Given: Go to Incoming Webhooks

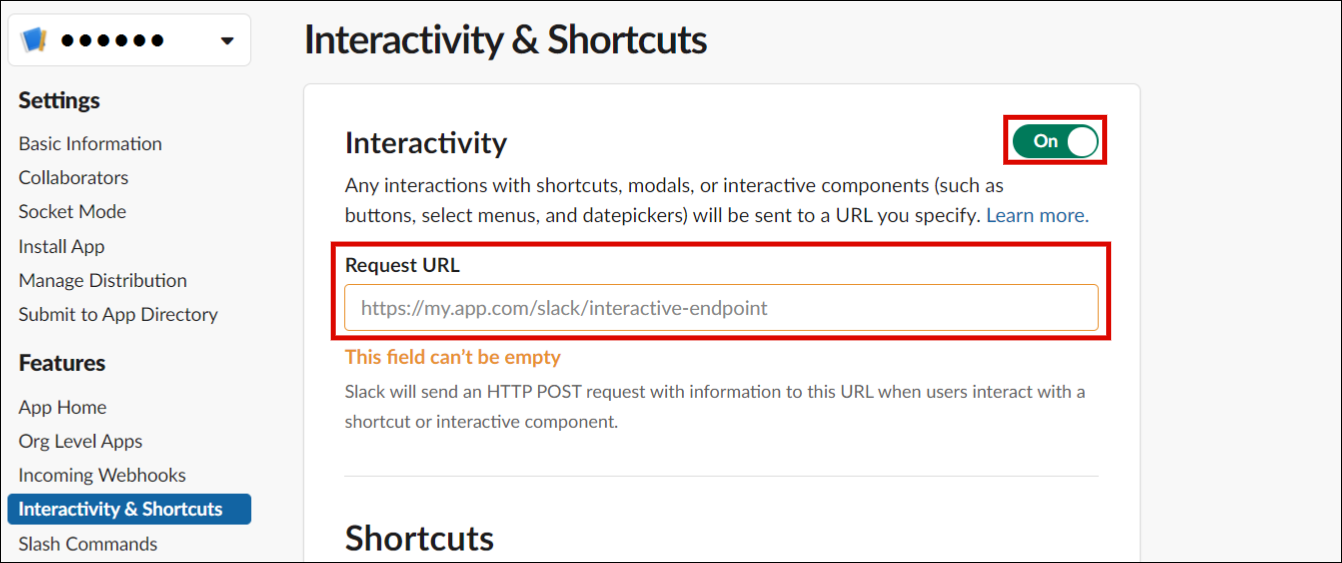Looking at the screenshot, I should point(102,475).
